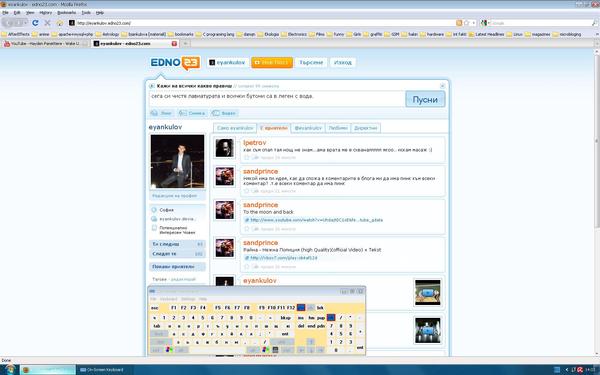
Task: Open the Firefox home page icon
Action: click(60, 23)
